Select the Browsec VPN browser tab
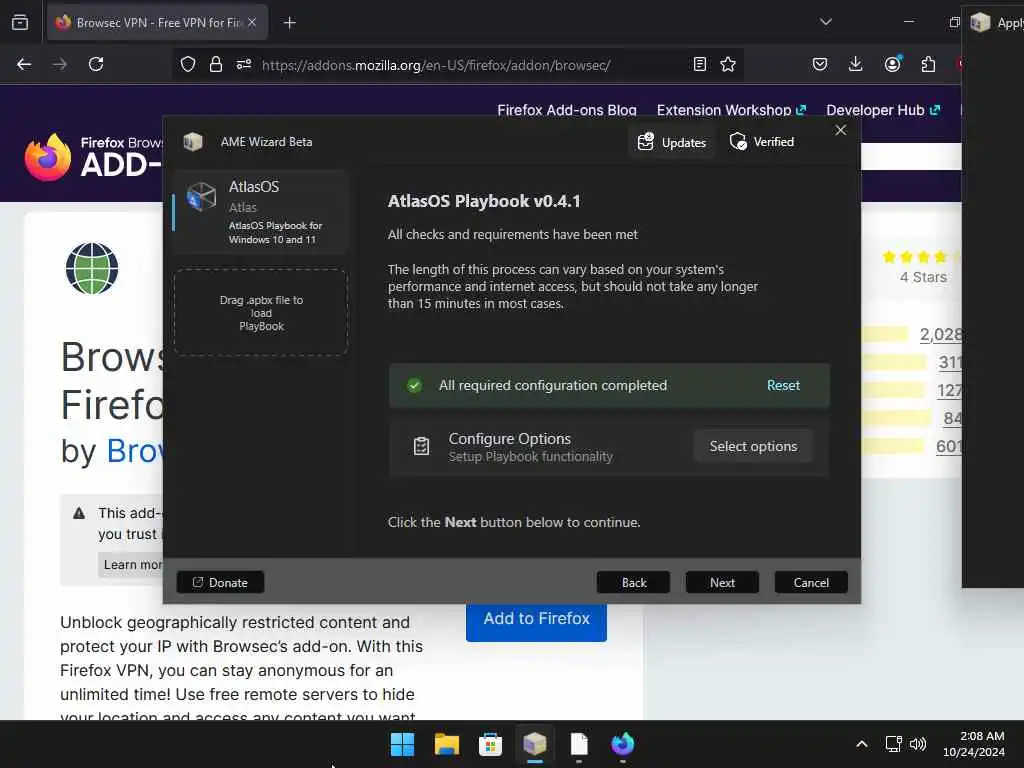 pyautogui.click(x=157, y=22)
